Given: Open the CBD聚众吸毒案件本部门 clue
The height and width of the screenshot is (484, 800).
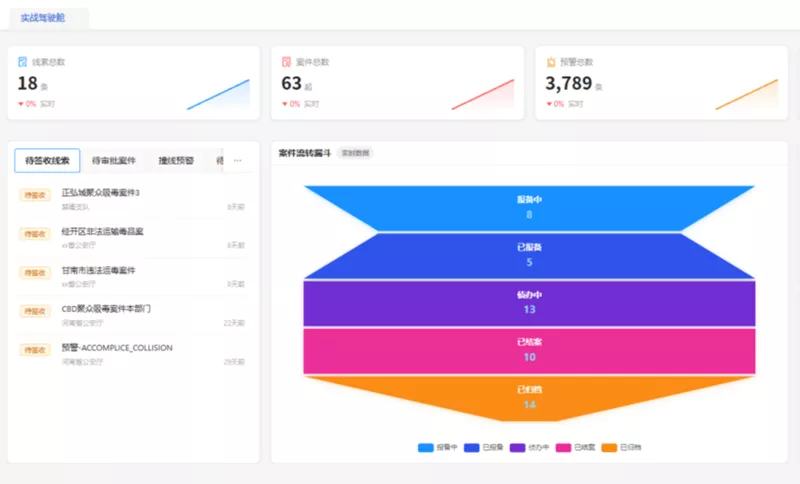Looking at the screenshot, I should tap(106, 309).
